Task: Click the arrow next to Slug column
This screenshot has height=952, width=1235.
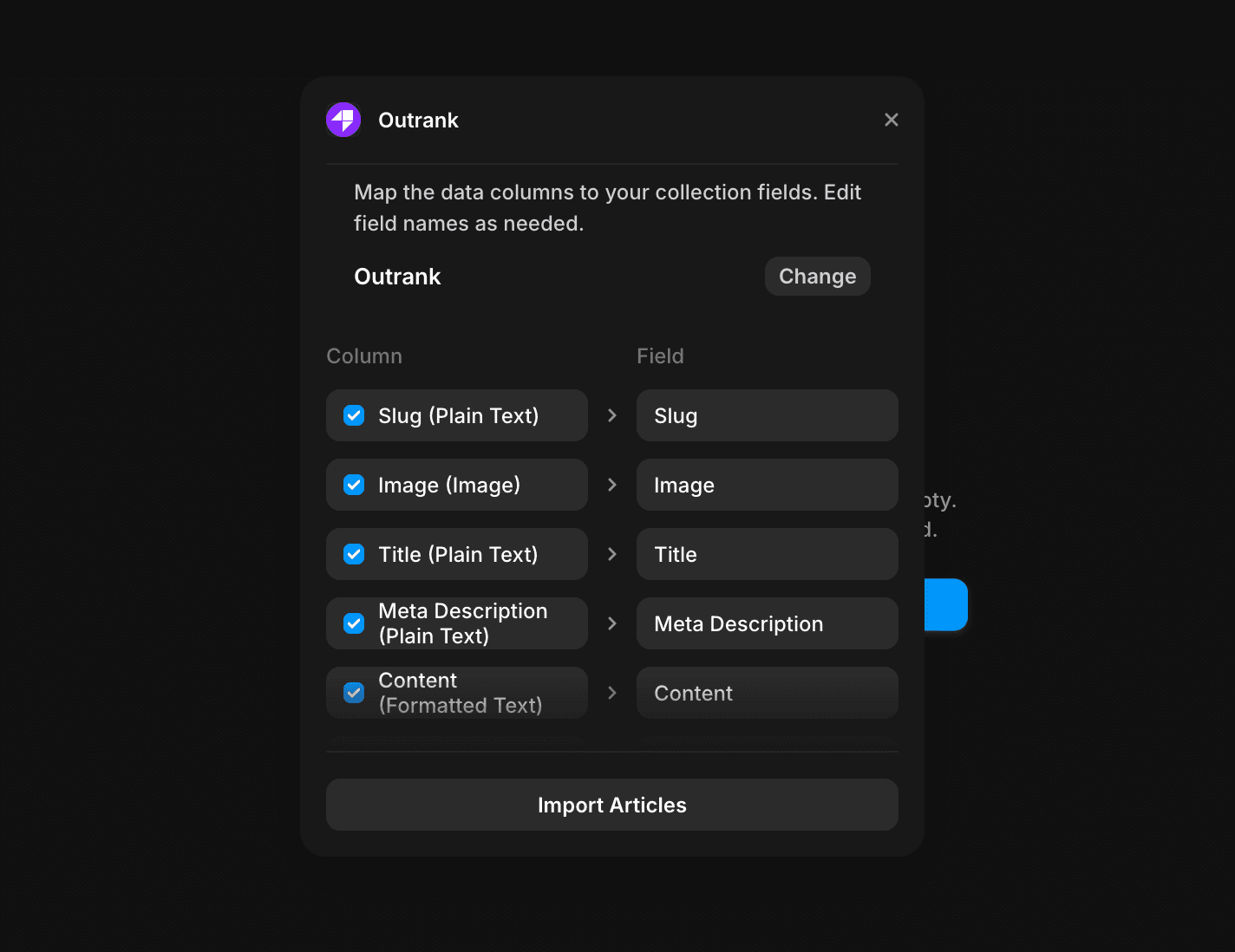Action: (x=612, y=416)
